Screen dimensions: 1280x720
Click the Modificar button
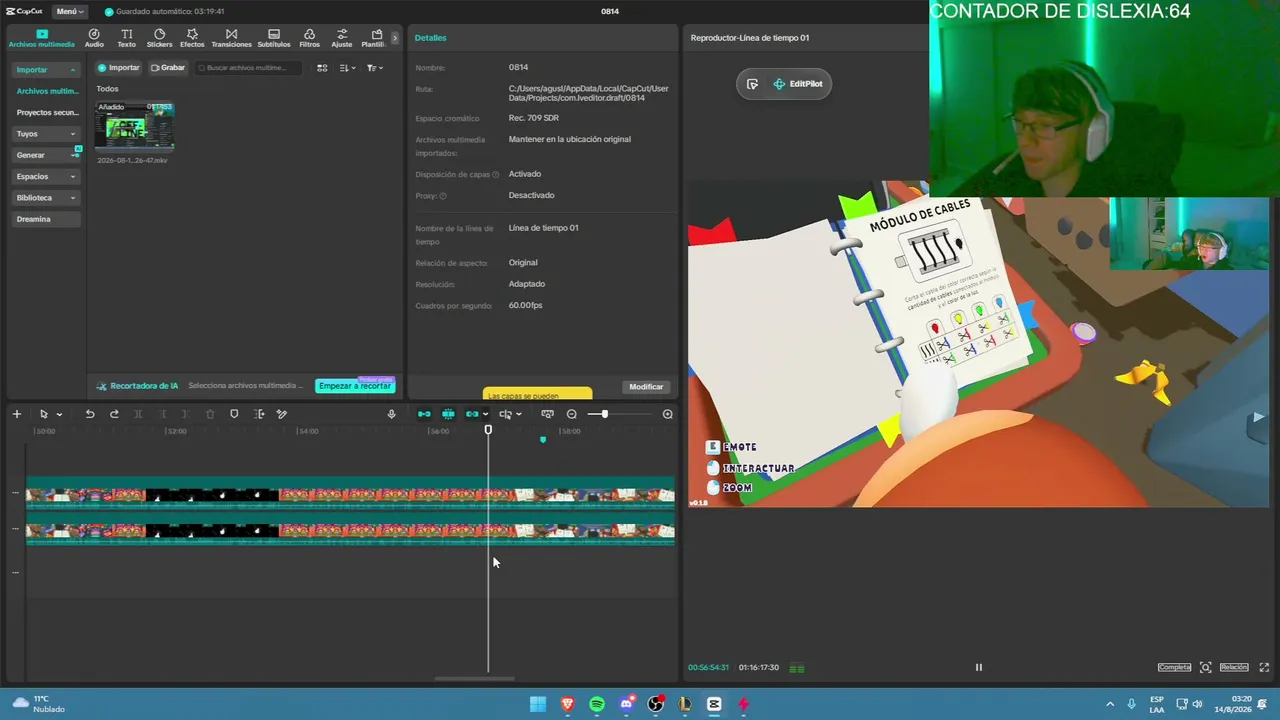[646, 387]
